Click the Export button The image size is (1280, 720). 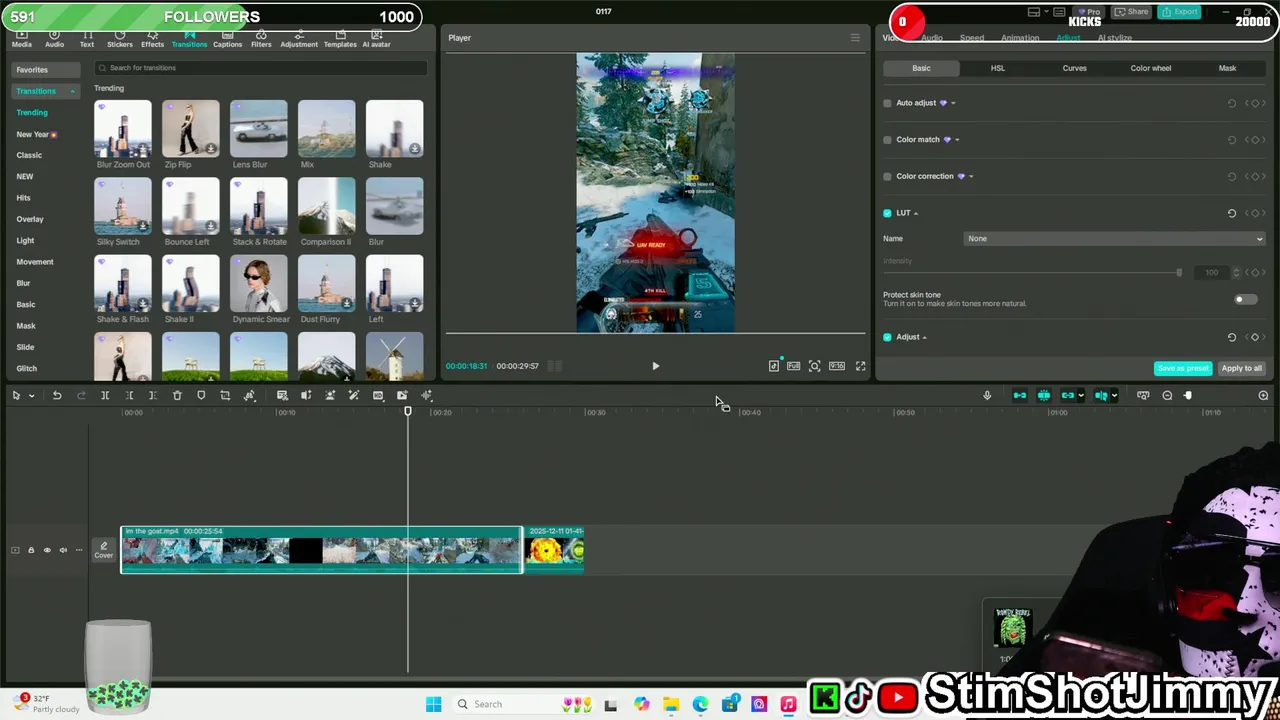[1180, 12]
